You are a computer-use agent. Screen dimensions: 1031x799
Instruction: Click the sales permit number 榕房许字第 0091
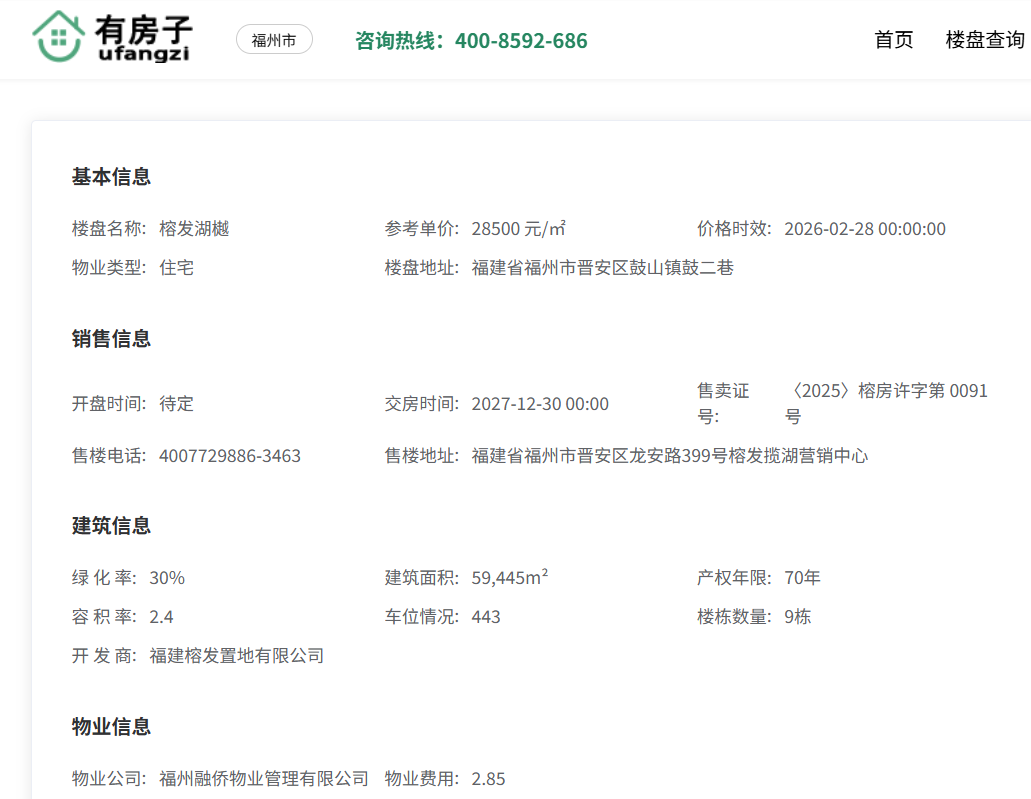(888, 391)
